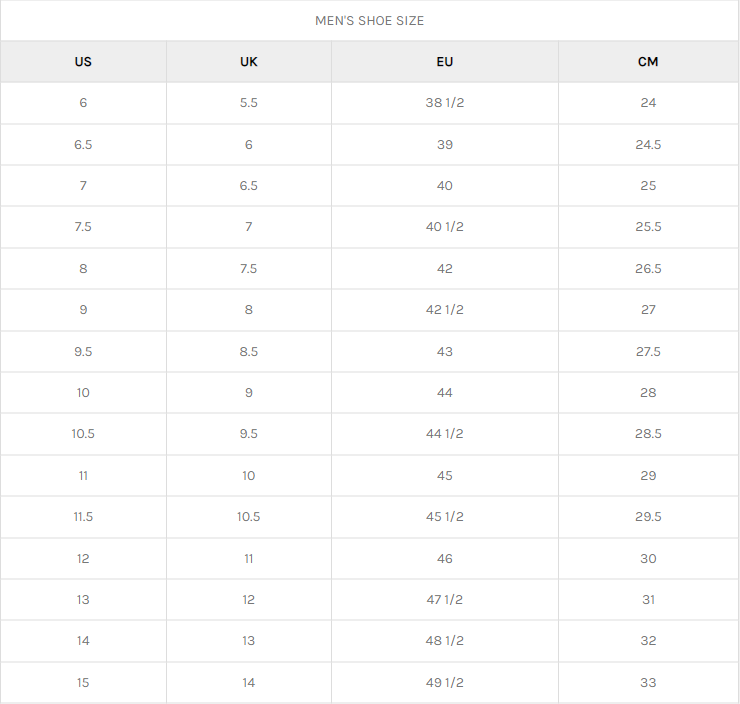The height and width of the screenshot is (704, 740).
Task: Click EU size 47 1/2 cell
Action: coord(445,600)
